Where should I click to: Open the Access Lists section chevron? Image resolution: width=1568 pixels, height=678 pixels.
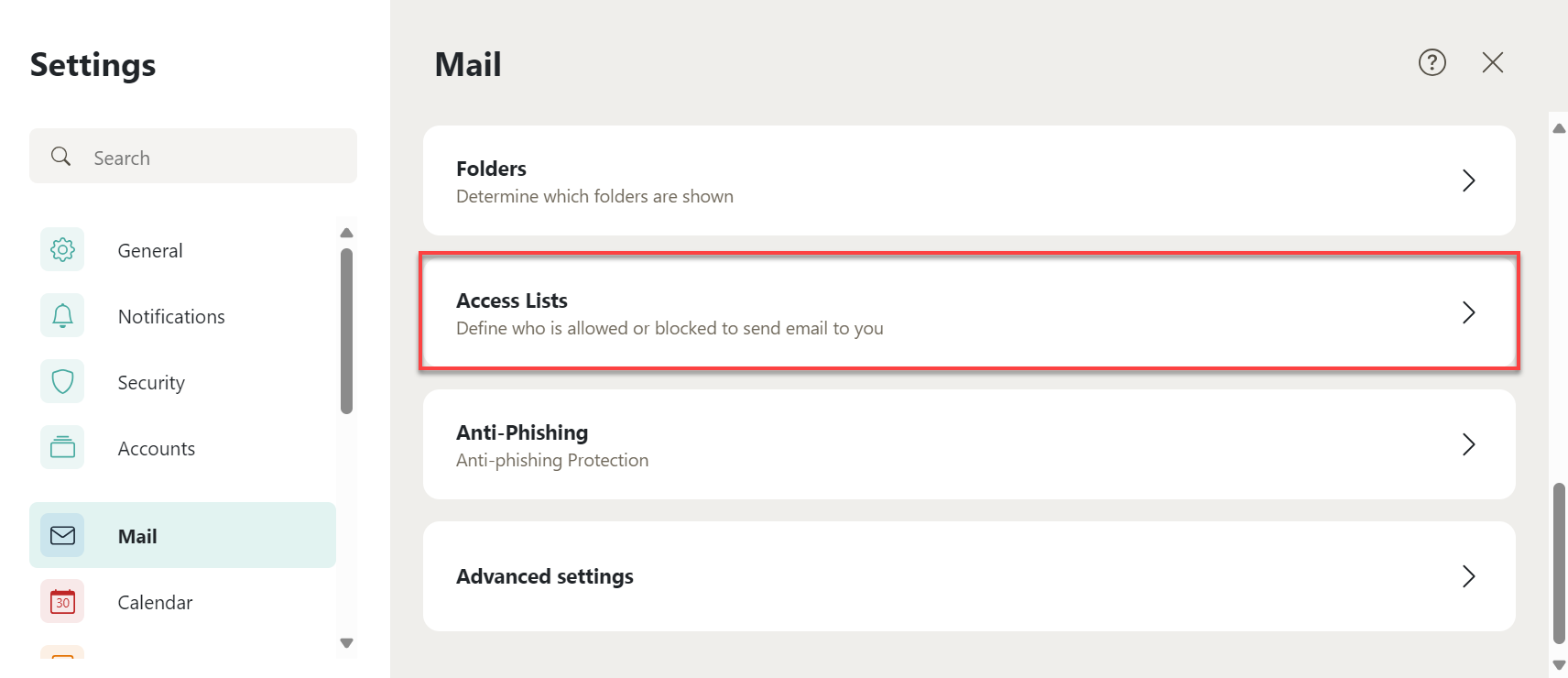tap(1469, 312)
